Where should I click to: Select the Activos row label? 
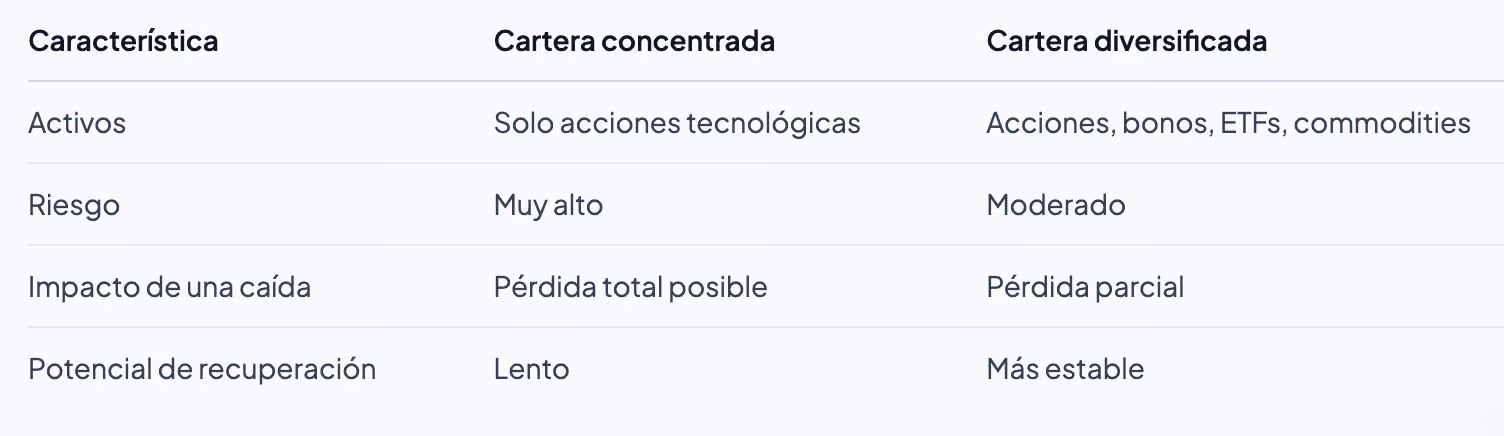tap(77, 123)
